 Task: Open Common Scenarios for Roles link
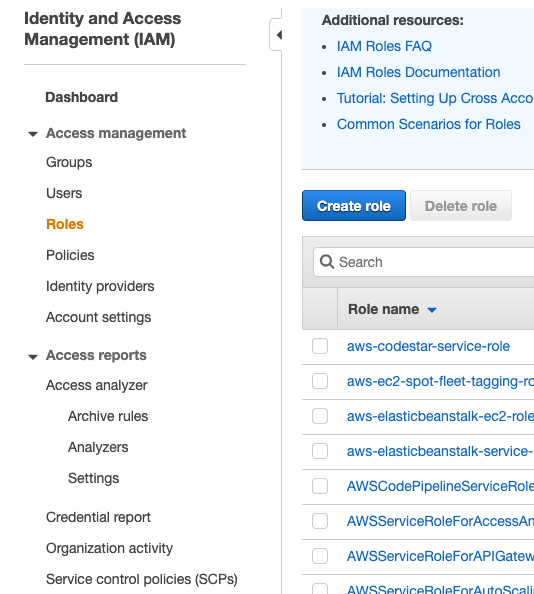pyautogui.click(x=429, y=124)
